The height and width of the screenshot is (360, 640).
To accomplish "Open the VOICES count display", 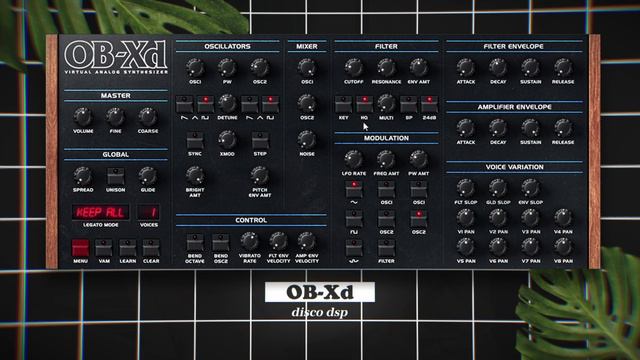I will click(149, 212).
